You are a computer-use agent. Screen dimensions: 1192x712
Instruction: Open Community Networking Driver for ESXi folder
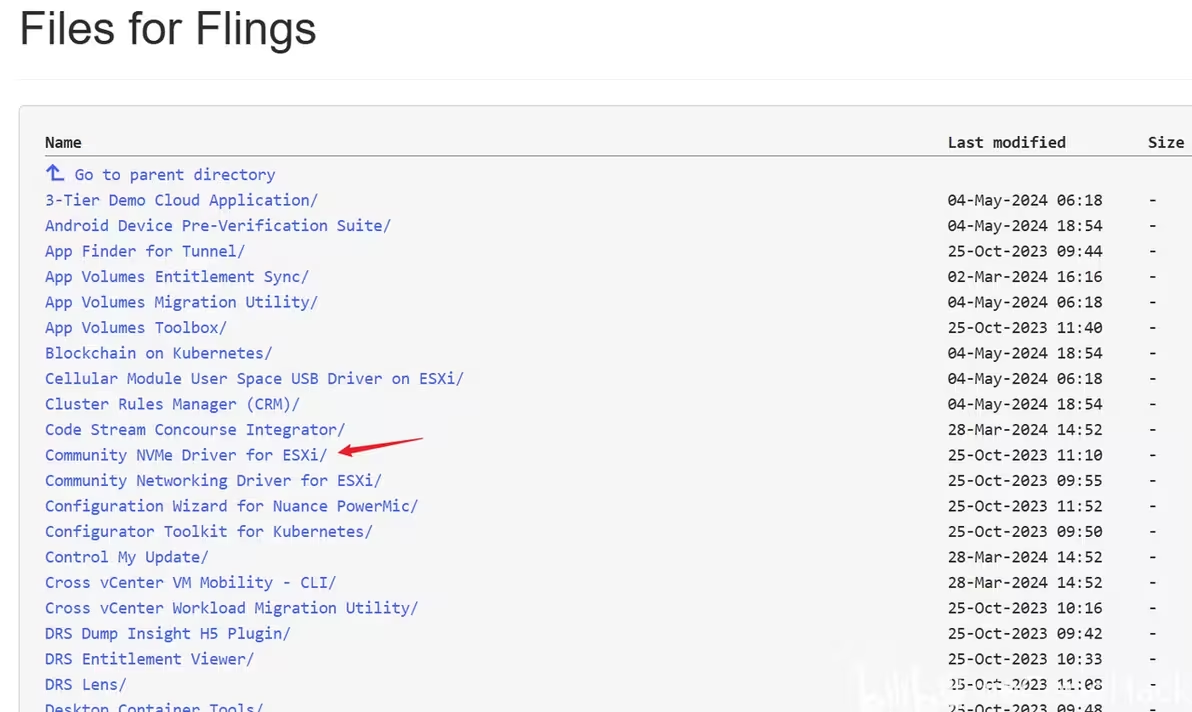[x=213, y=481]
